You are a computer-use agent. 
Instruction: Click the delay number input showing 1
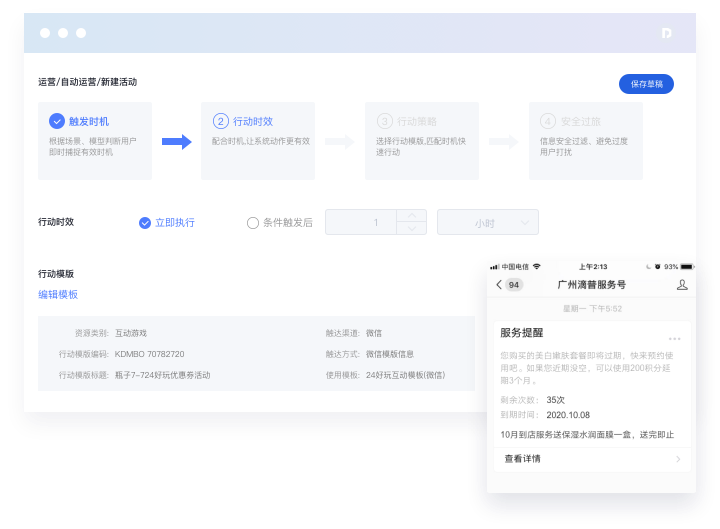(362, 223)
